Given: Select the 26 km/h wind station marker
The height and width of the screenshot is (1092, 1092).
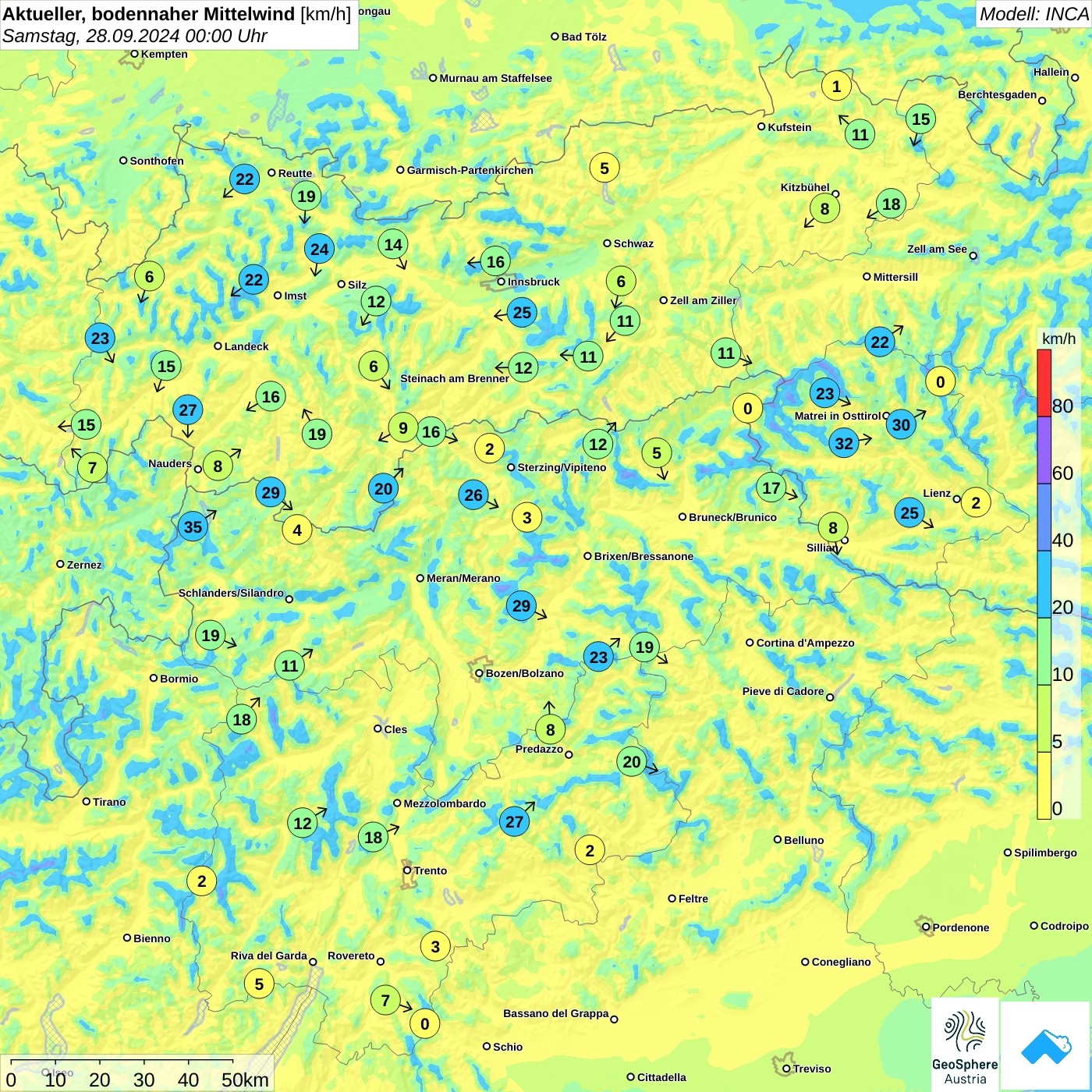Looking at the screenshot, I should (473, 495).
